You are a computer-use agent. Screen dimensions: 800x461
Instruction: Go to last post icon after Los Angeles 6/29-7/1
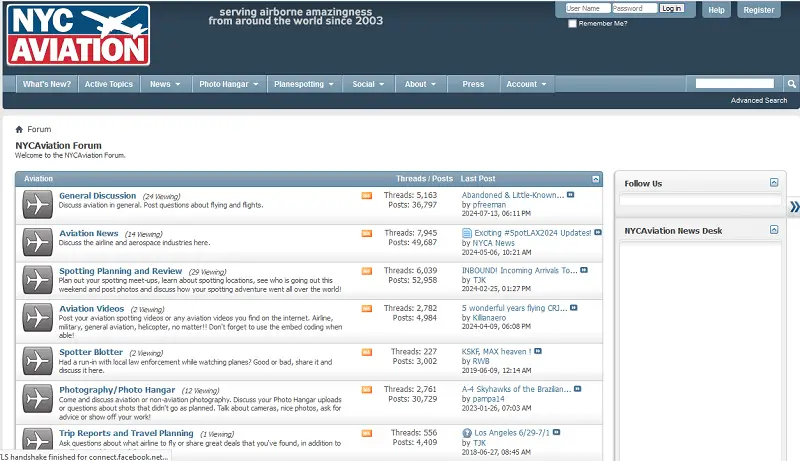556,432
